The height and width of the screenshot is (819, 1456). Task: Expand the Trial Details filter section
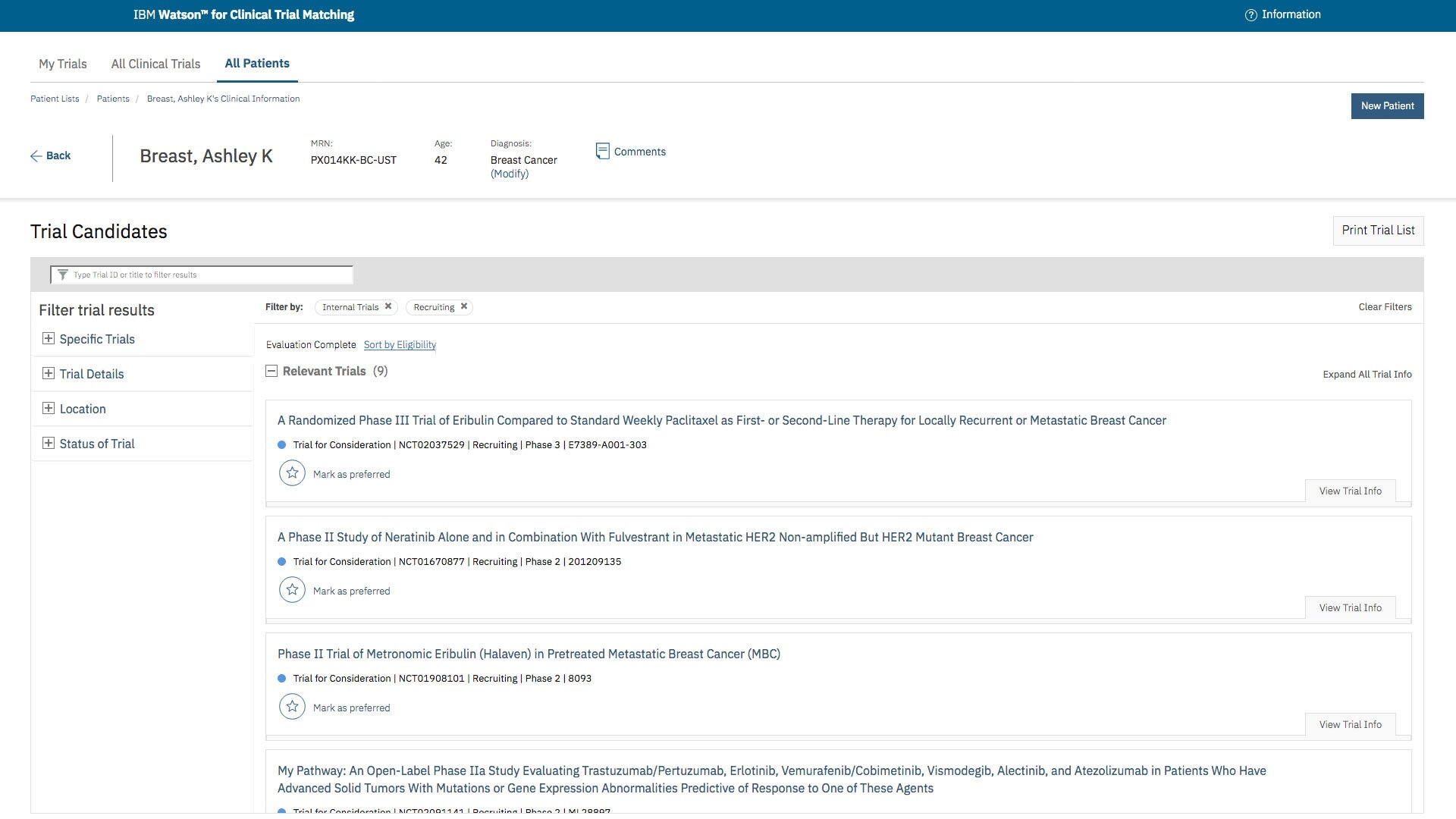coord(49,374)
